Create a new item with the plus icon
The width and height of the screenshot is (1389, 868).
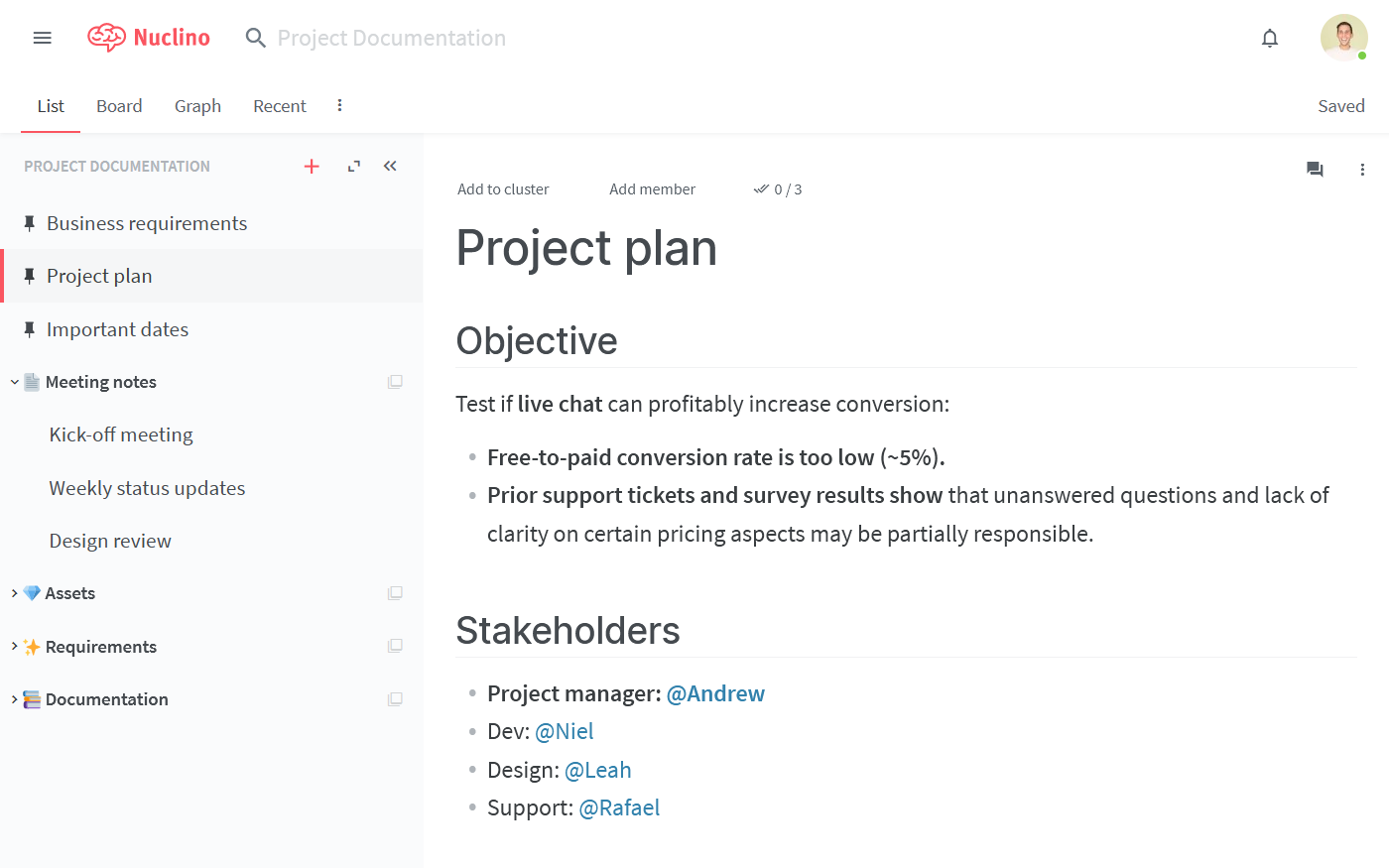[312, 166]
